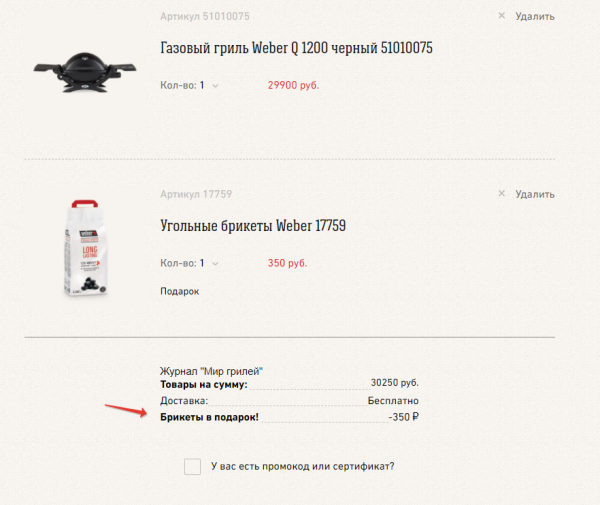Expand the quantity dropdown for the gas grill
The height and width of the screenshot is (505, 600).
(x=215, y=86)
